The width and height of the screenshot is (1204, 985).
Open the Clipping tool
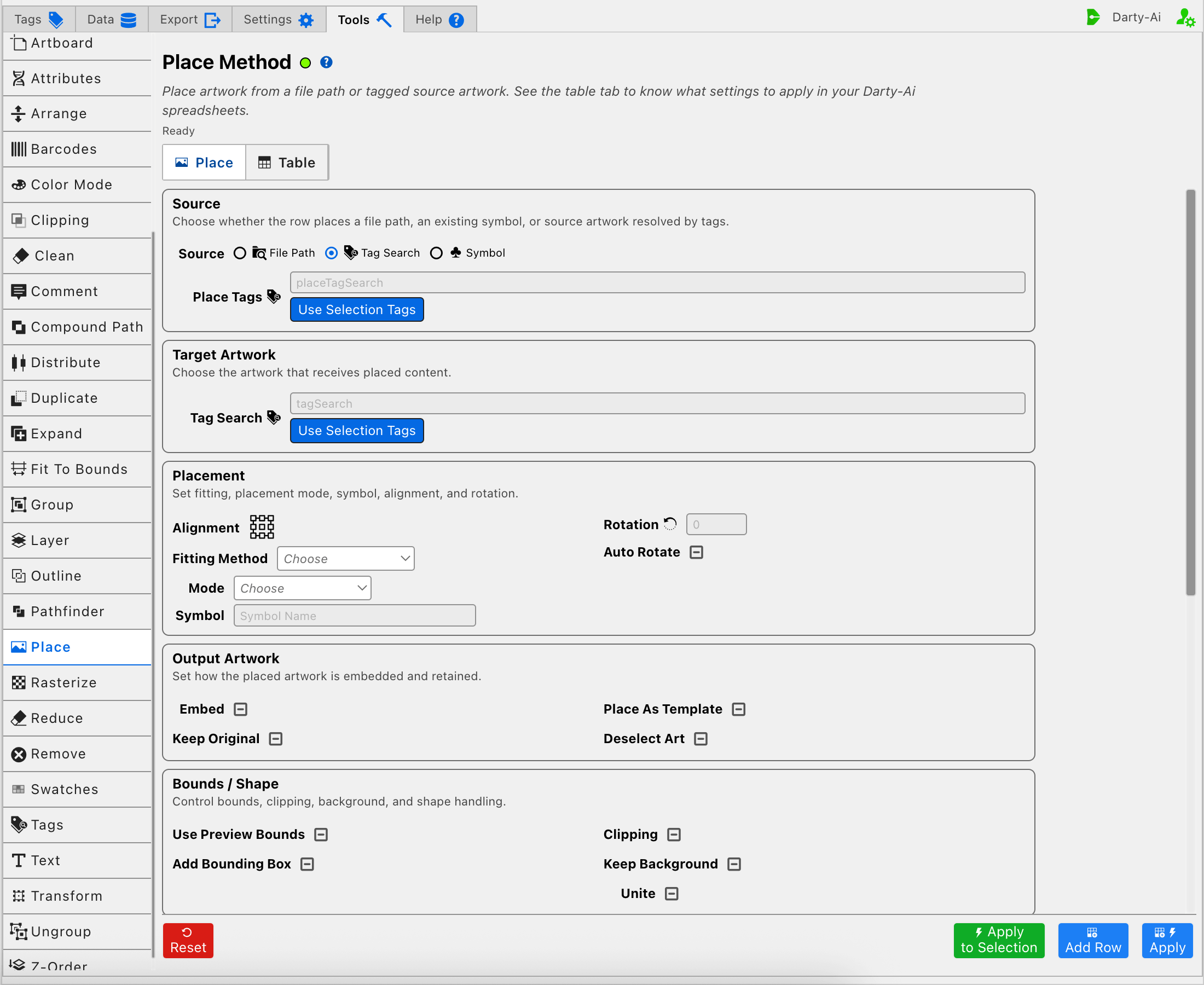click(x=77, y=220)
